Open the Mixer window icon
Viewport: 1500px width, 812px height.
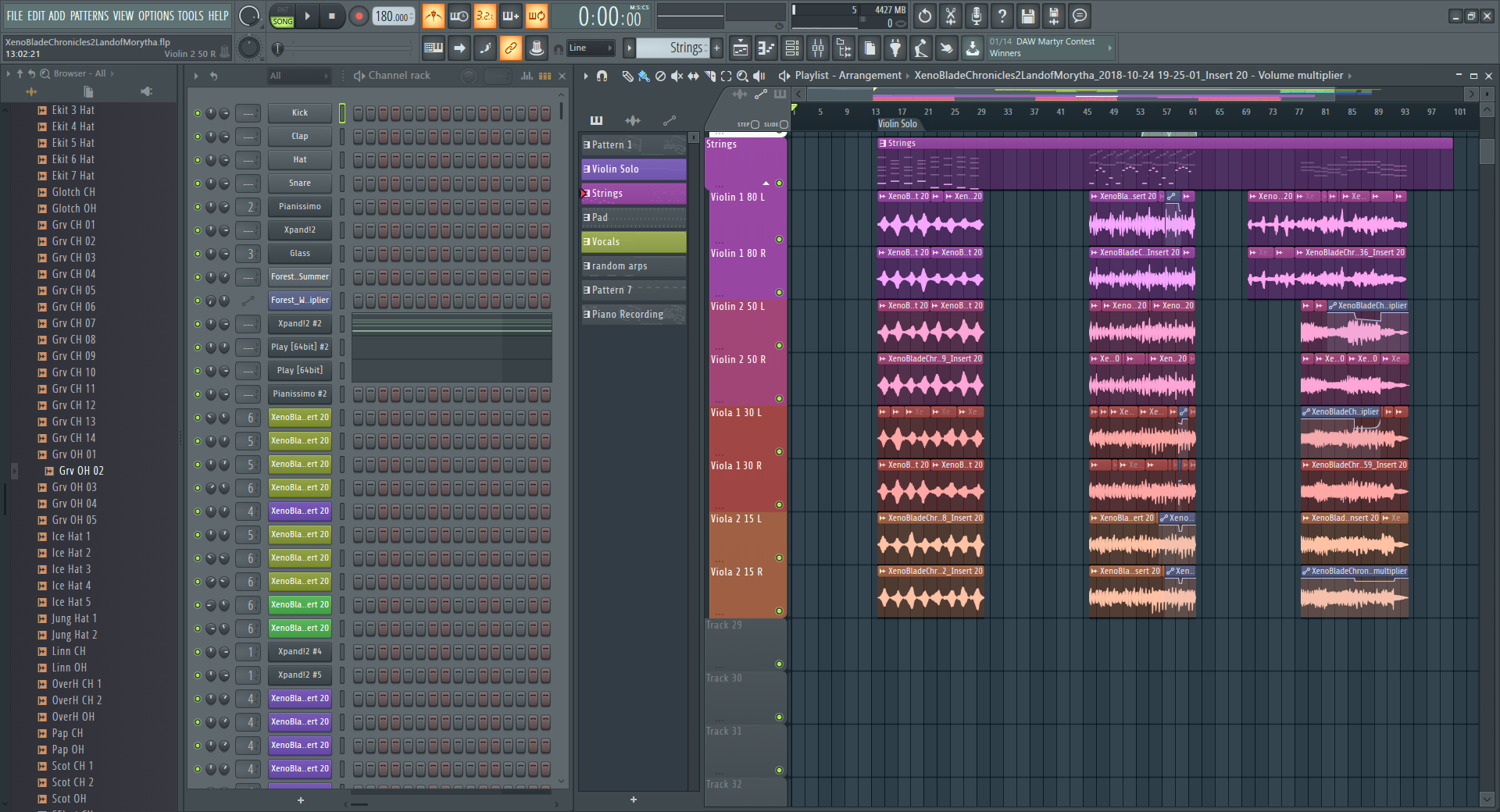point(818,48)
